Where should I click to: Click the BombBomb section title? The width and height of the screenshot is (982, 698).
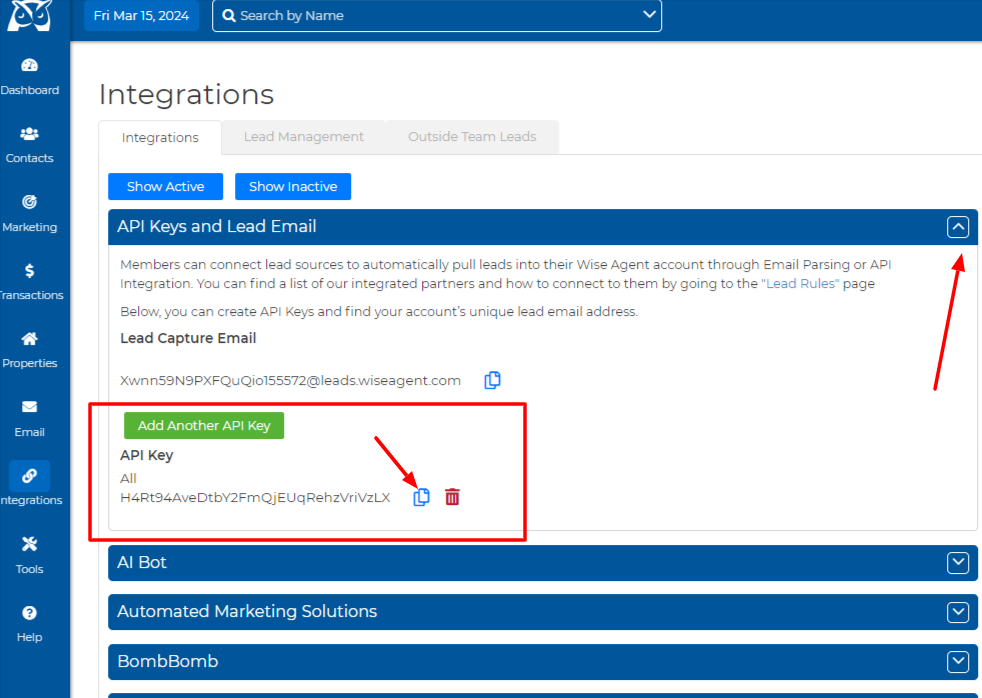click(x=168, y=661)
